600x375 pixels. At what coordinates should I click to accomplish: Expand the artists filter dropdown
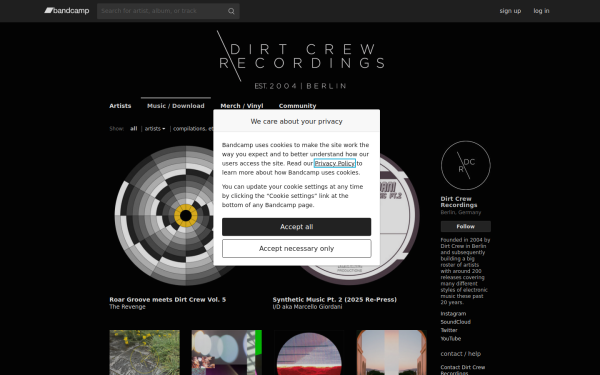[155, 129]
